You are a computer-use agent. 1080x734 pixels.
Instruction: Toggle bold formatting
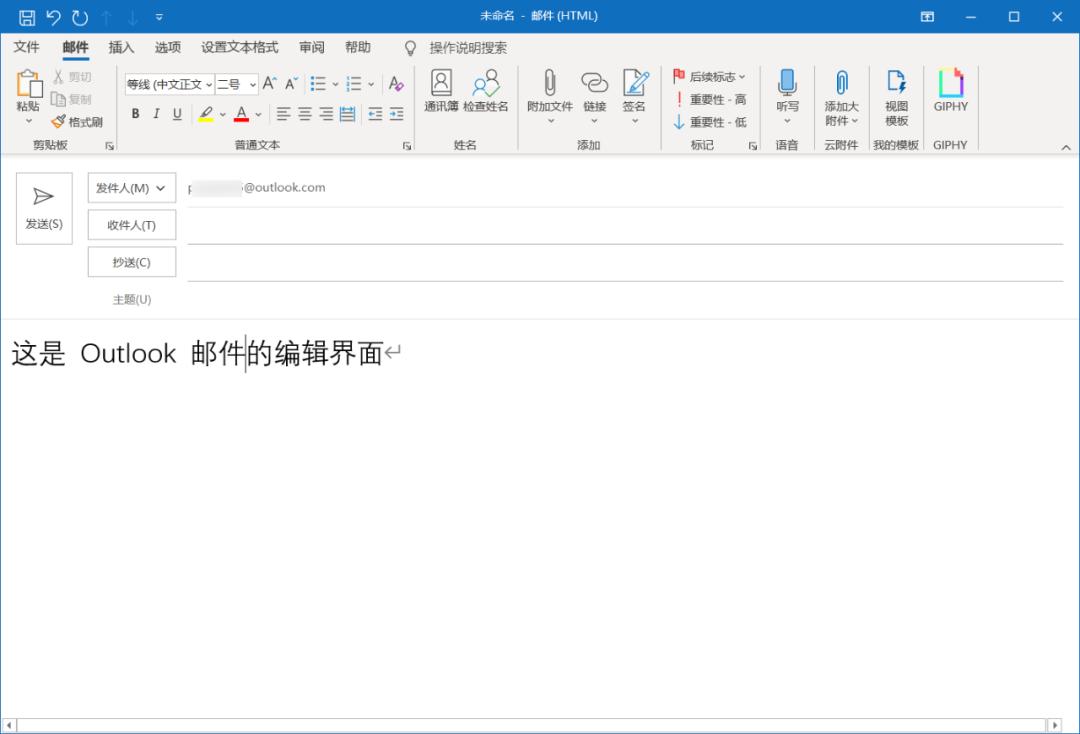[135, 114]
